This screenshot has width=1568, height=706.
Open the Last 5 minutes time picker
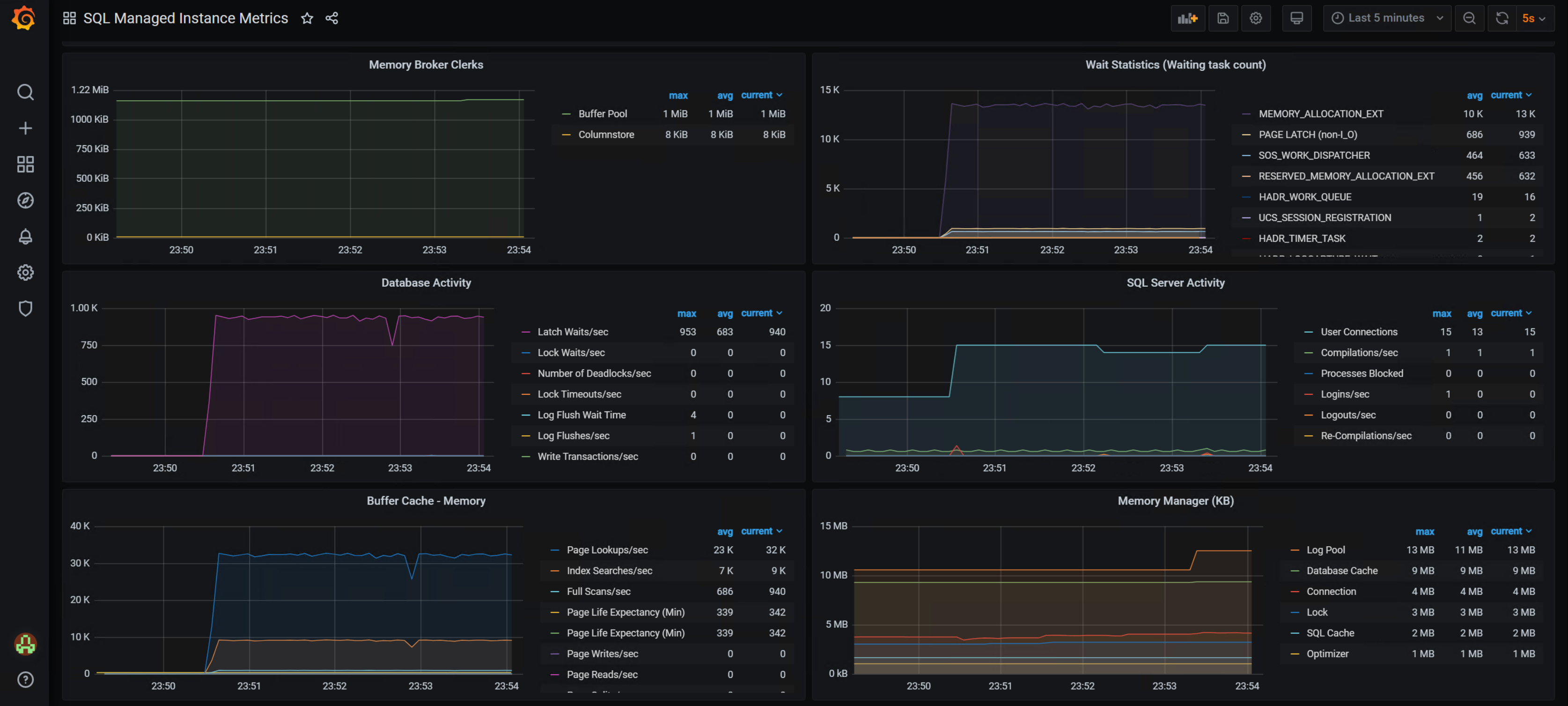1387,18
